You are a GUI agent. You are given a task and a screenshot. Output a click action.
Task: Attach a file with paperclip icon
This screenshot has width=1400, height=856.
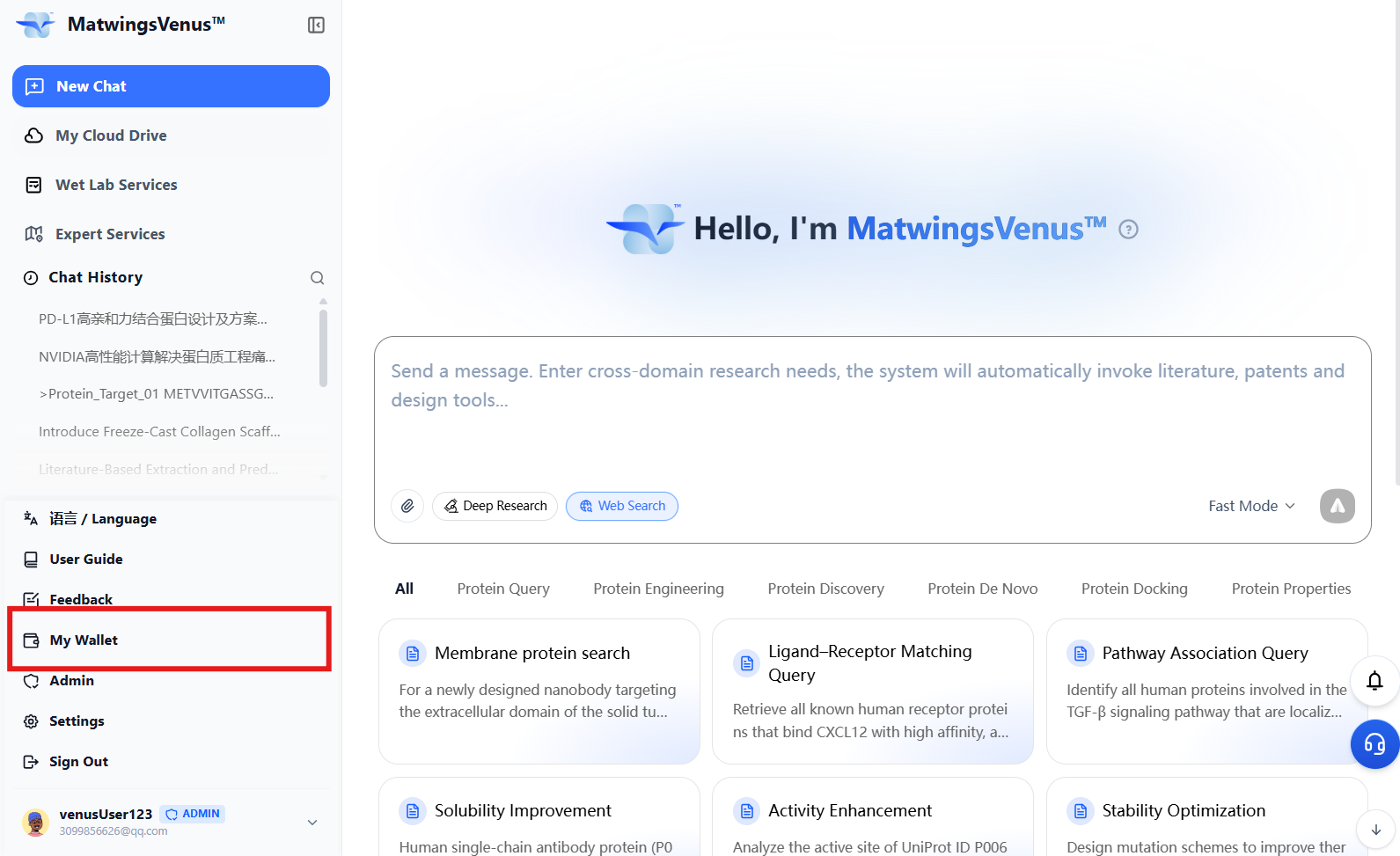click(x=407, y=506)
